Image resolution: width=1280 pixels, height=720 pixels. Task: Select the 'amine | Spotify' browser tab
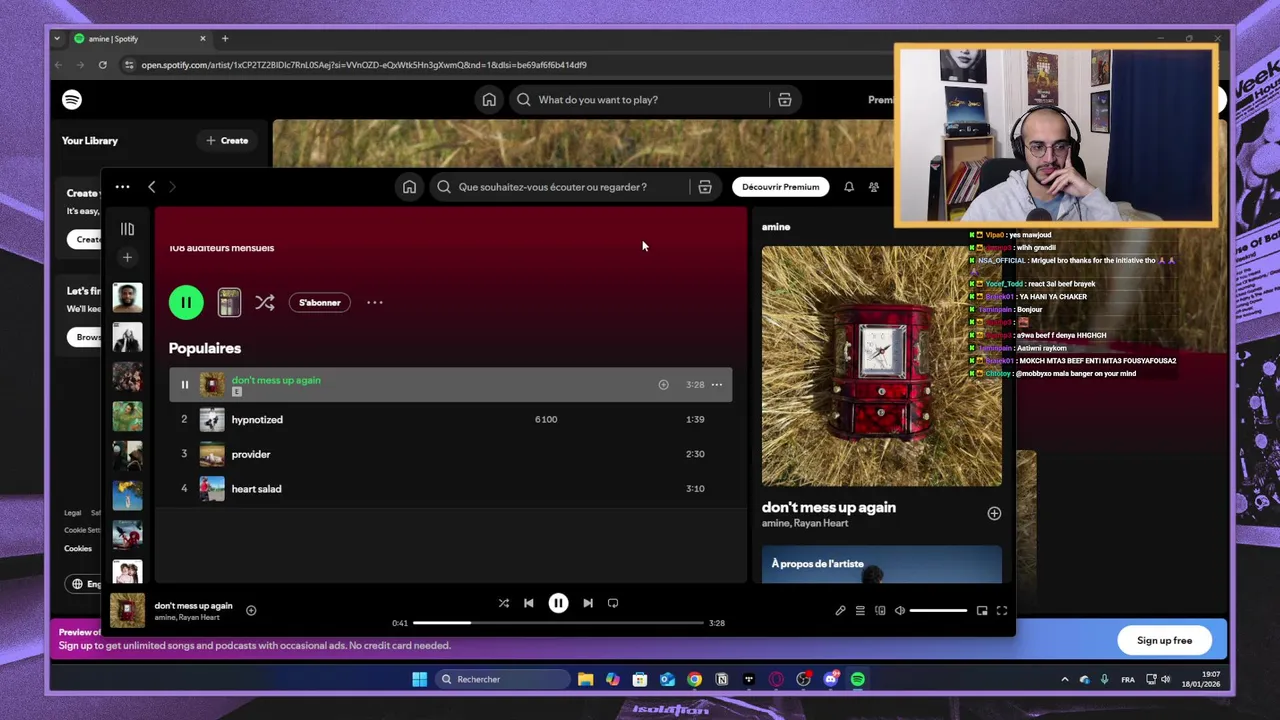pyautogui.click(x=138, y=39)
